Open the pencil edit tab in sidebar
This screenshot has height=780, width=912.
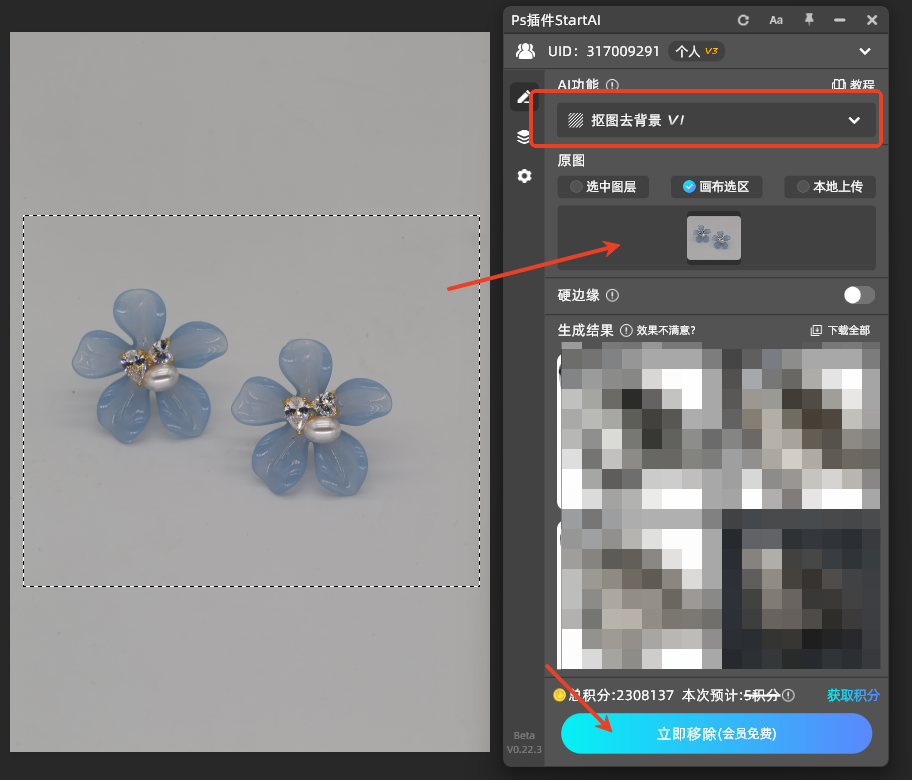point(523,97)
